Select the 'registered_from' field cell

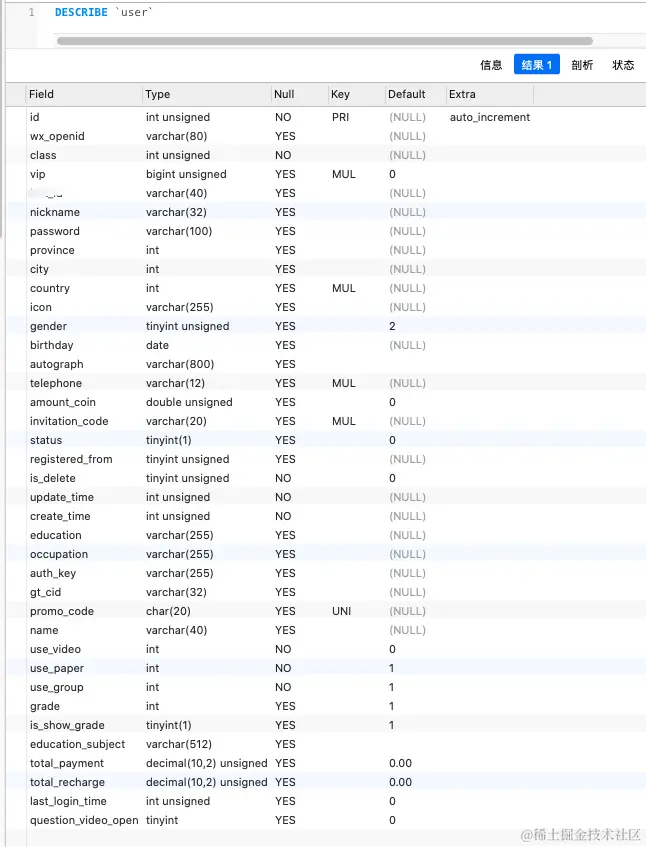coord(71,459)
